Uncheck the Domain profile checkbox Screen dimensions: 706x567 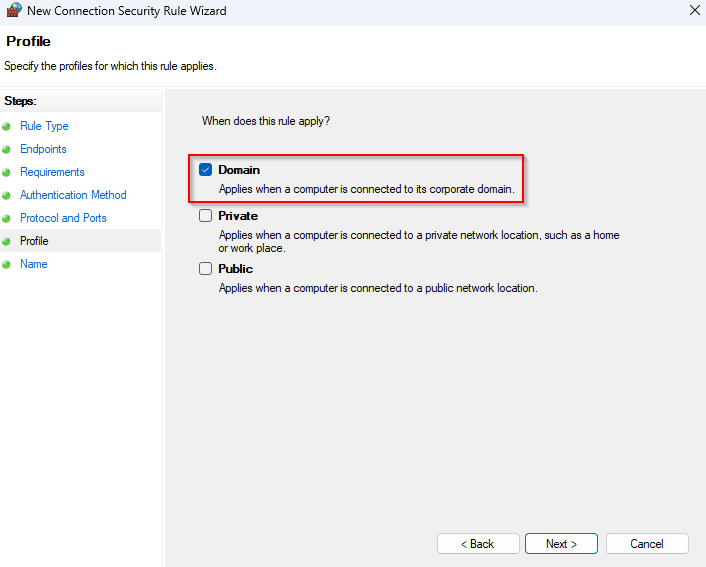click(x=206, y=170)
